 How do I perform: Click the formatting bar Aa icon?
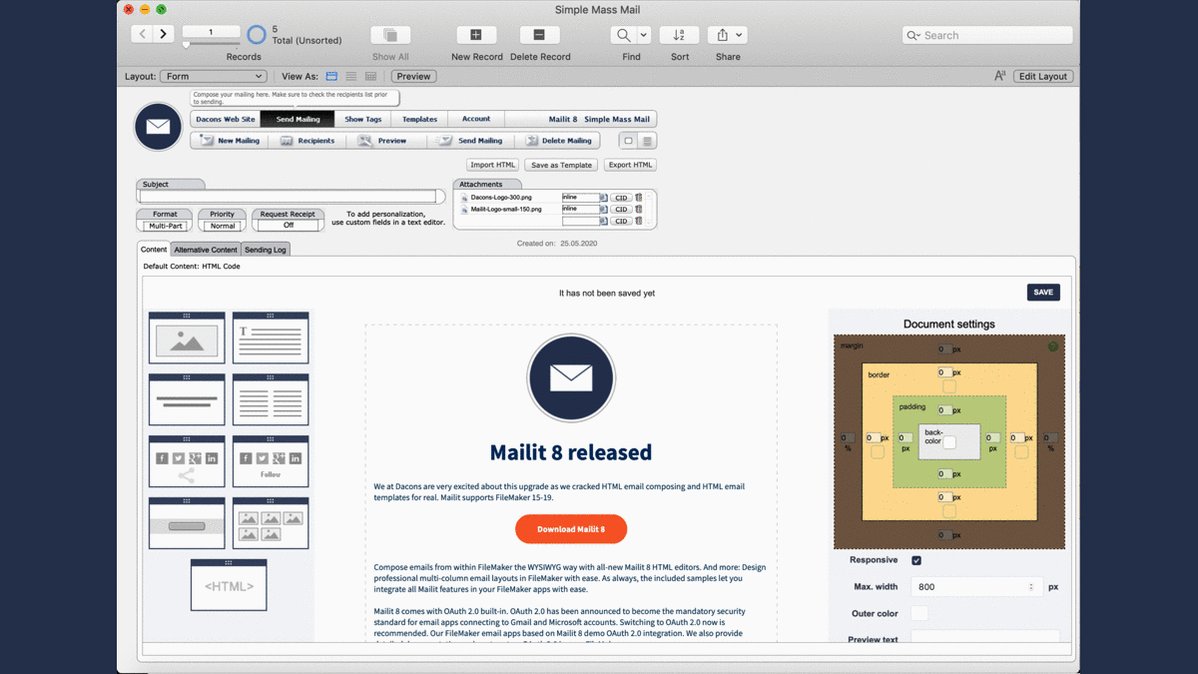point(999,76)
